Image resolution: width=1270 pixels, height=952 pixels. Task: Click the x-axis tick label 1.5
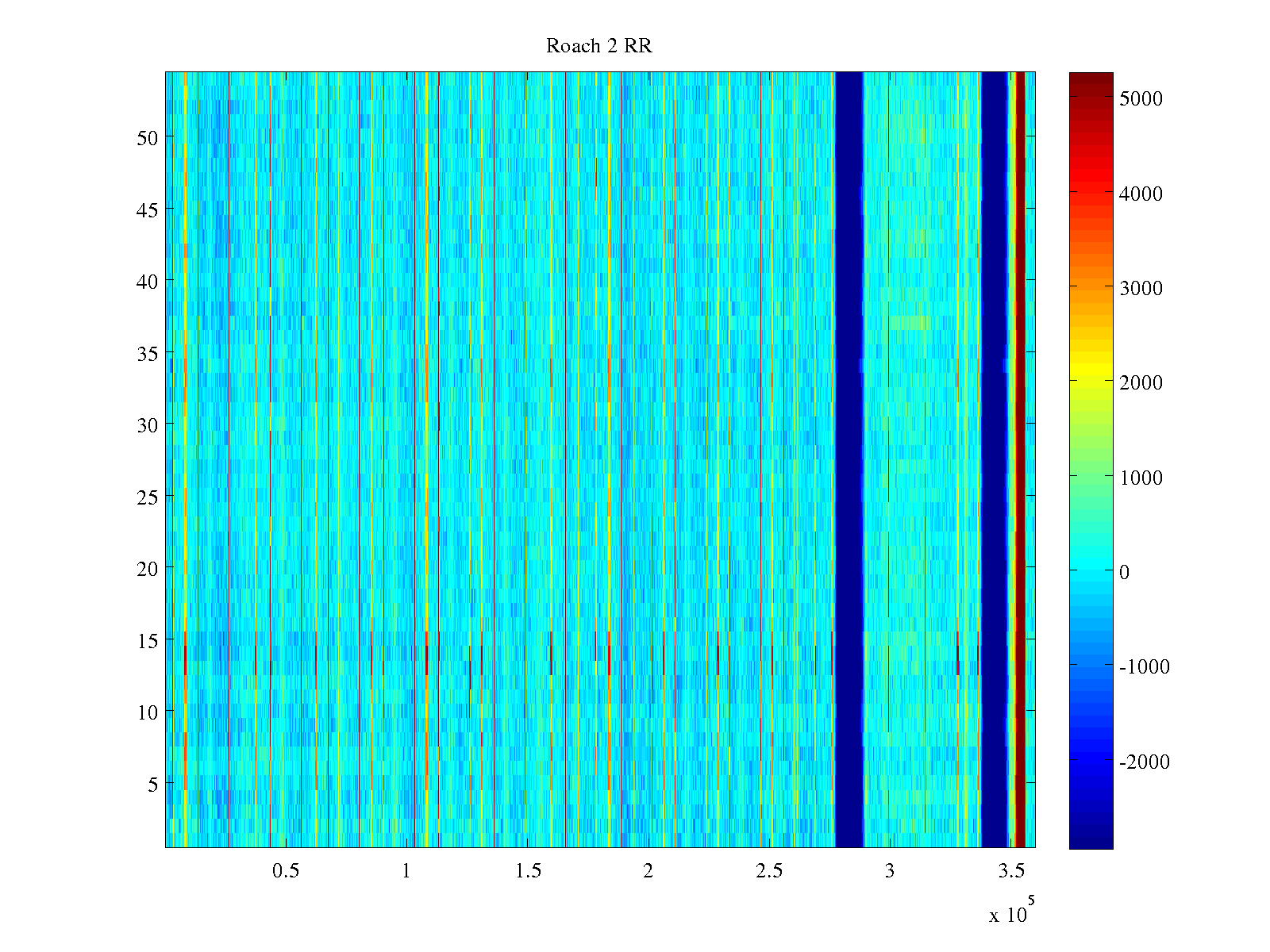[528, 871]
